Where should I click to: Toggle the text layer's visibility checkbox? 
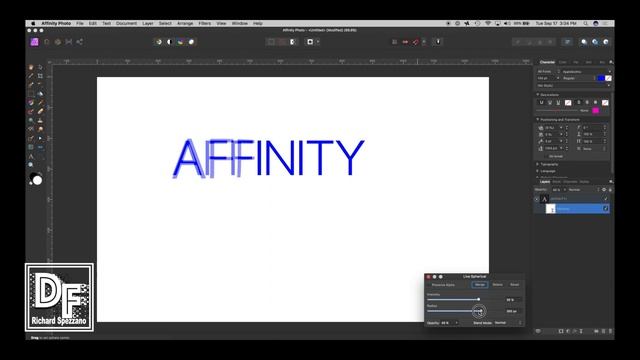point(605,199)
